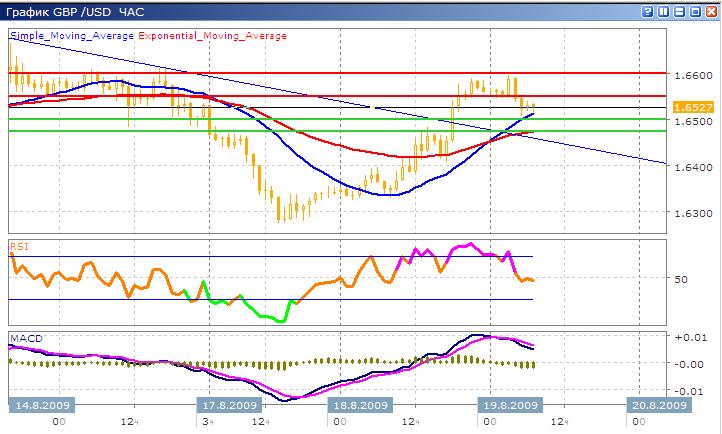Screen dimensions: 722x434
Task: Select the 19.8.2009 date marker
Action: [509, 405]
